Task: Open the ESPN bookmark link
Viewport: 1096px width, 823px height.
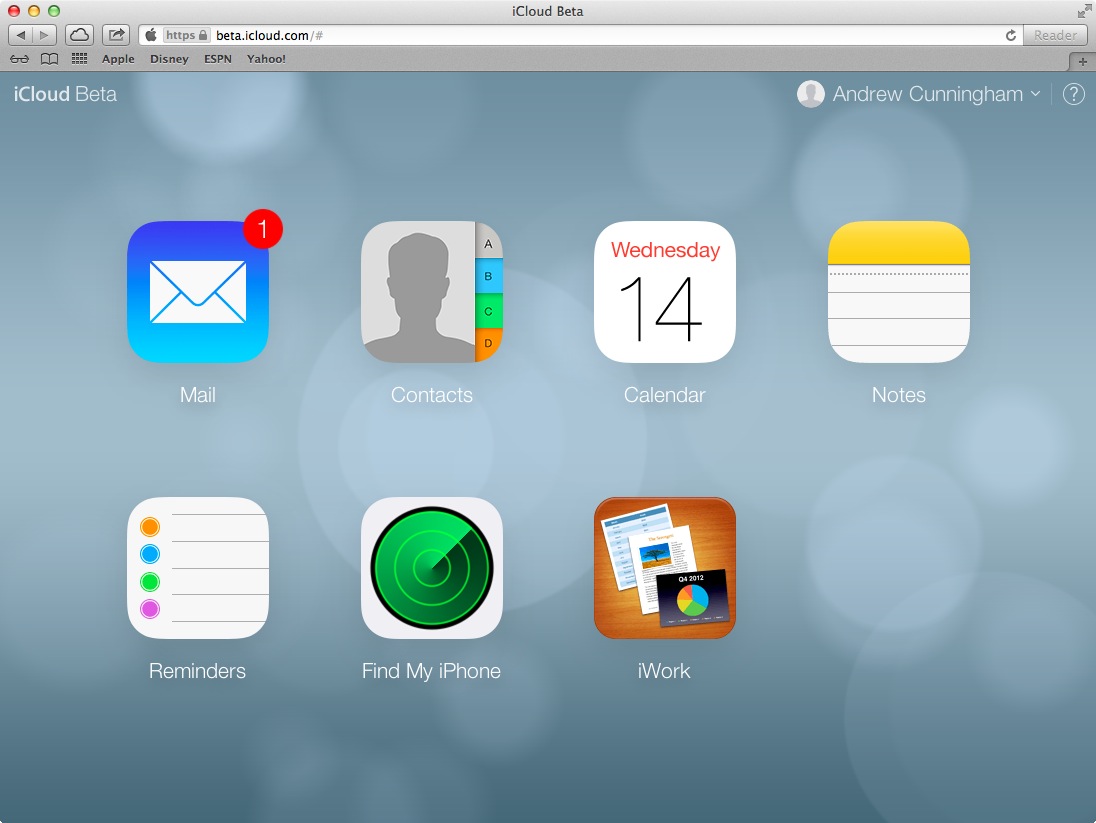Action: click(x=217, y=59)
